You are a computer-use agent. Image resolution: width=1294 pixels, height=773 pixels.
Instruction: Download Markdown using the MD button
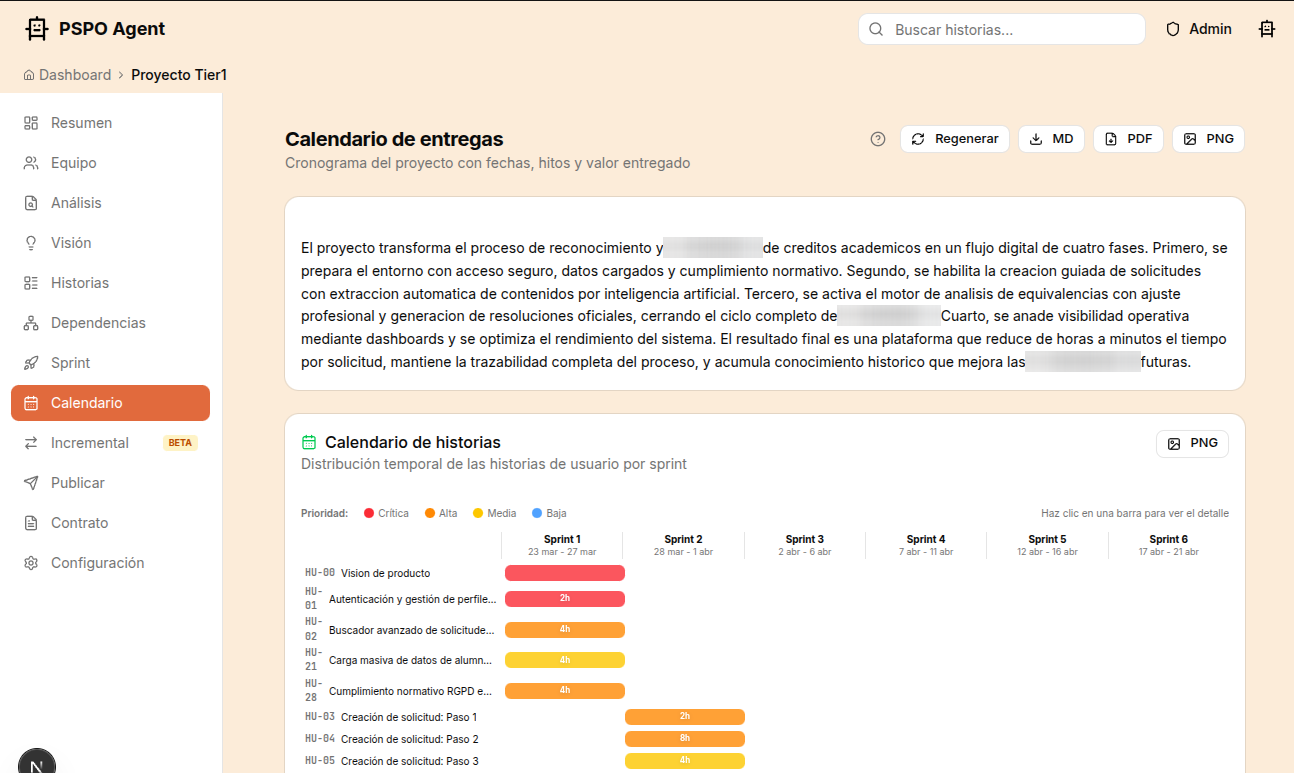point(1051,139)
